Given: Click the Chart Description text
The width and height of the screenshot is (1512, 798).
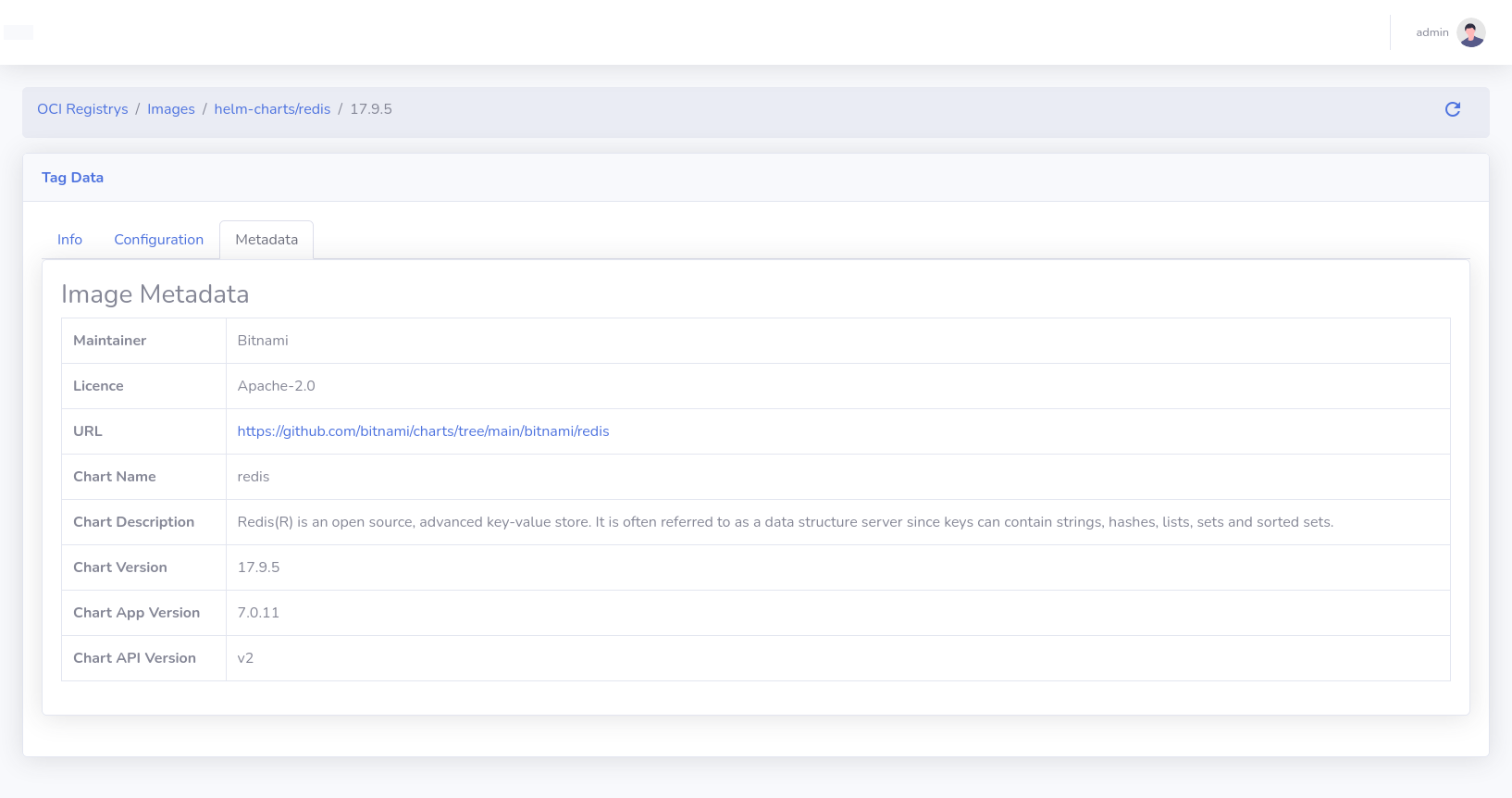Looking at the screenshot, I should (x=785, y=522).
